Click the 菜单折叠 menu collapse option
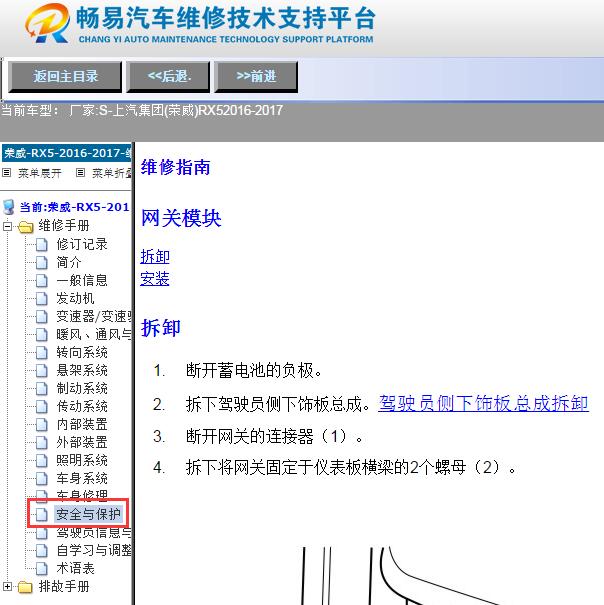Viewport: 604px width, 605px height. pyautogui.click(x=112, y=173)
